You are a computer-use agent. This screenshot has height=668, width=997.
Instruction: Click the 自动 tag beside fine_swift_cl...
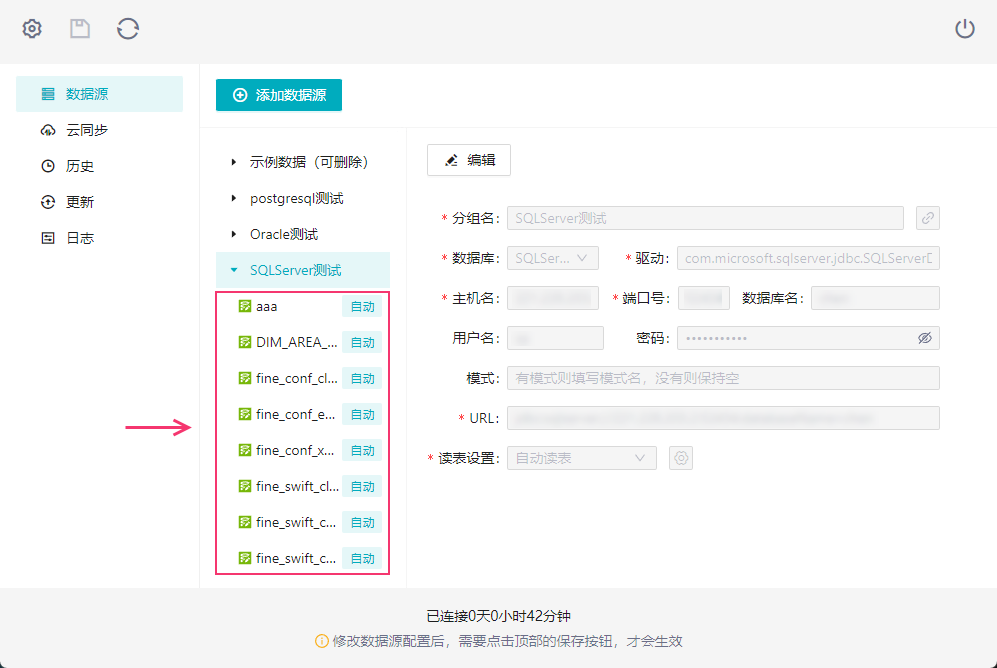[x=362, y=486]
